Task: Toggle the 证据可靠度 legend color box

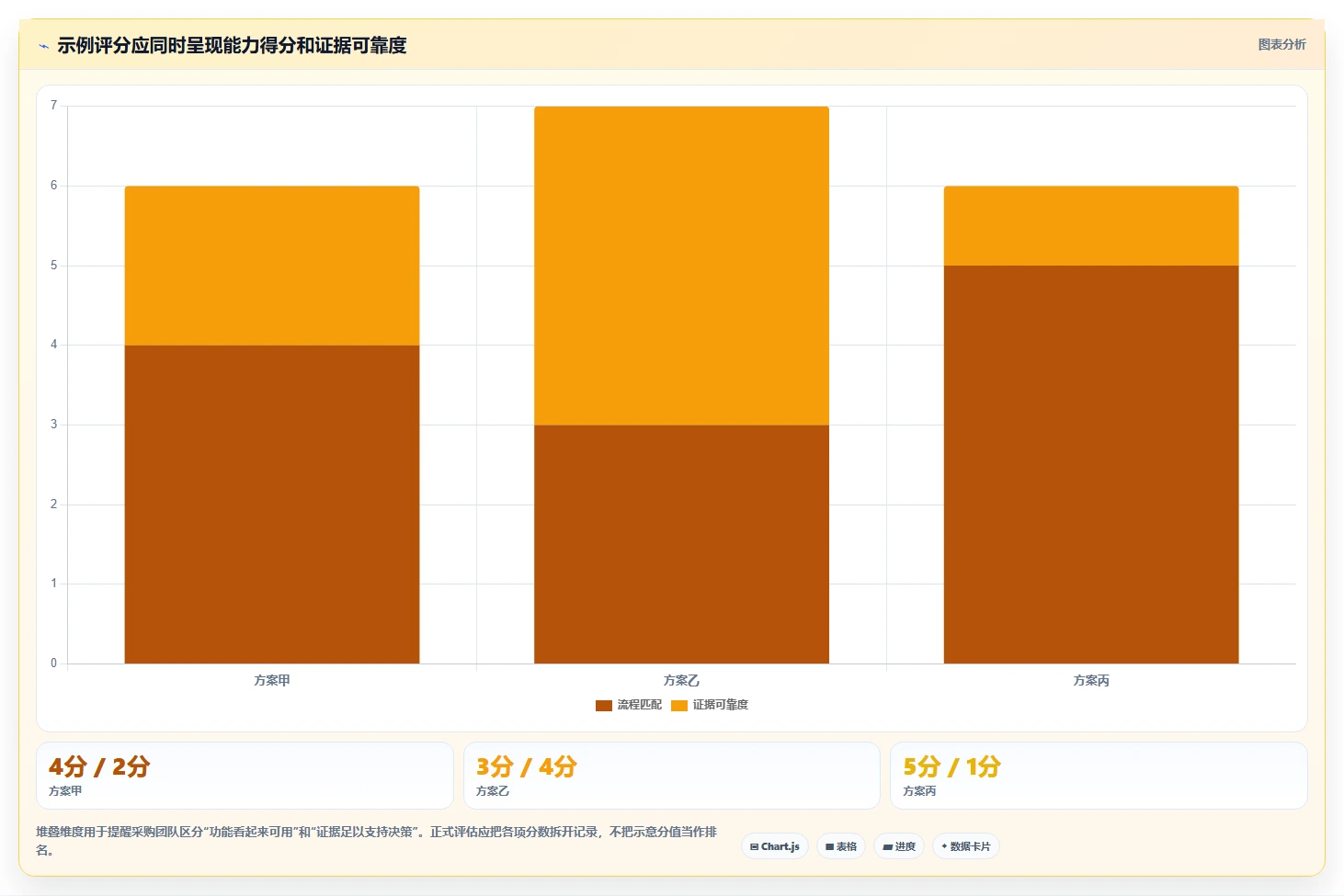Action: tap(679, 706)
